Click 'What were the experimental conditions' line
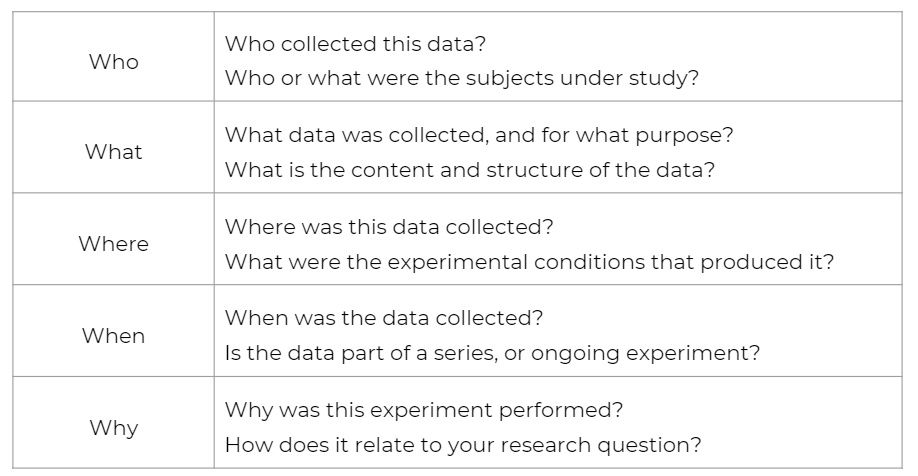 tap(529, 262)
